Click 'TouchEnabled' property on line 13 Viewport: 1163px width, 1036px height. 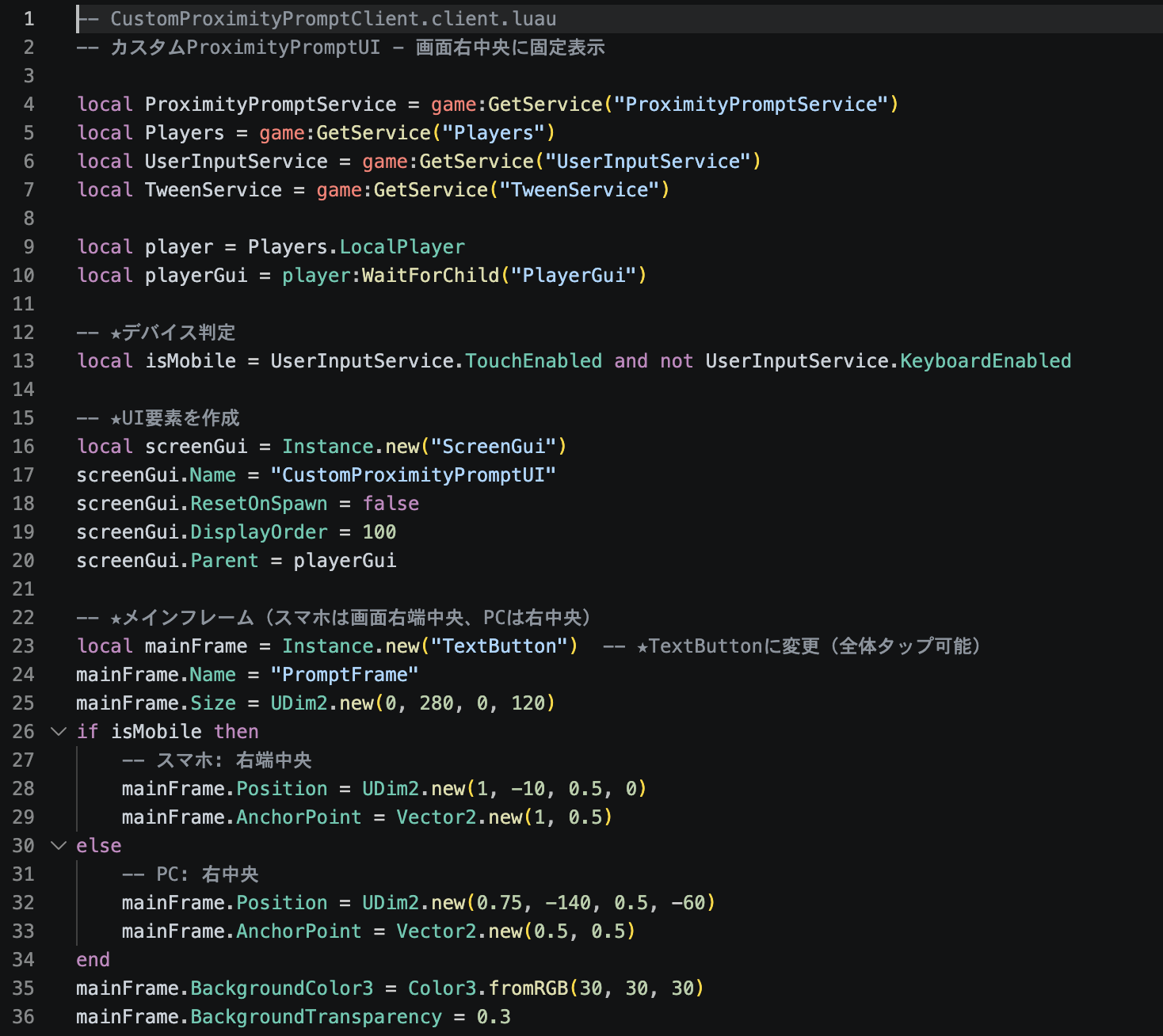pos(534,360)
